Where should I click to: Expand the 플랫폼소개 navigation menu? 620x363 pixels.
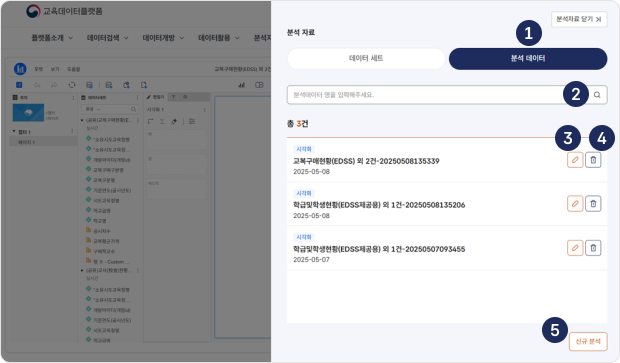point(52,38)
